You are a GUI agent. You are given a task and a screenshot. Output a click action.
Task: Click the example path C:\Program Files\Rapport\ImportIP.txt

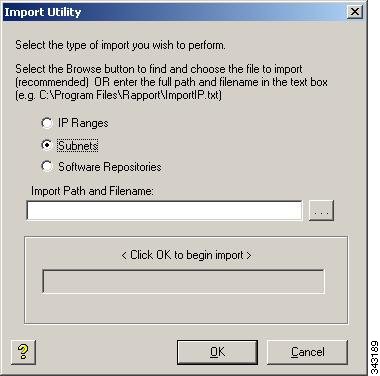tap(130, 95)
